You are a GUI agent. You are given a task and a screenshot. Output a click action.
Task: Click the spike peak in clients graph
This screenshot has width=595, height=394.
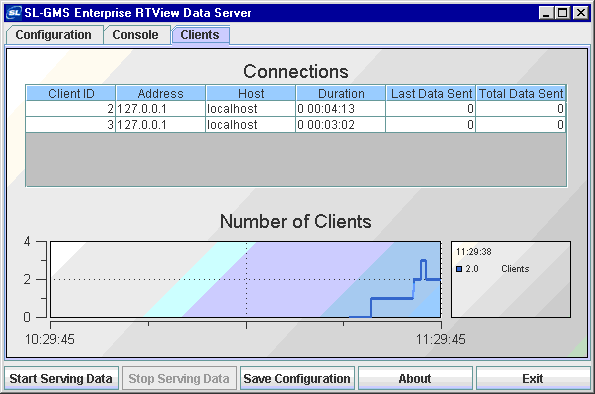[423, 260]
